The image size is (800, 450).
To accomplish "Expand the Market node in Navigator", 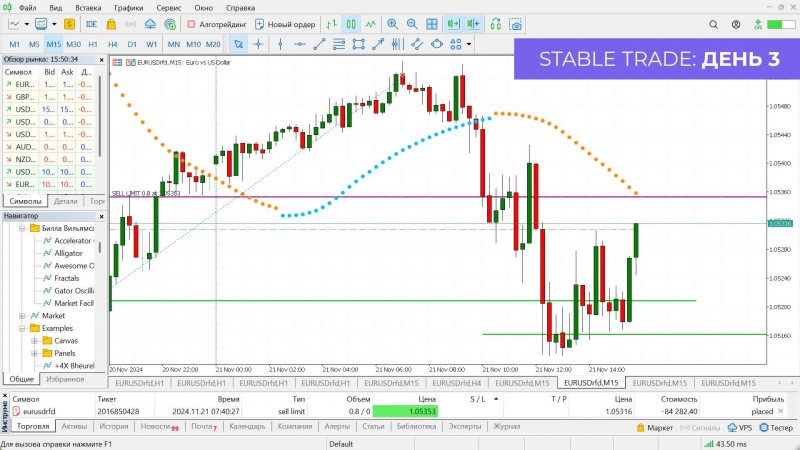I will point(22,316).
